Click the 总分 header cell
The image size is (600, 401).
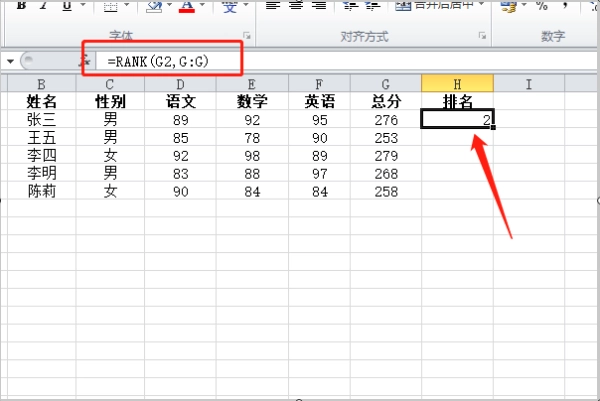pyautogui.click(x=386, y=101)
